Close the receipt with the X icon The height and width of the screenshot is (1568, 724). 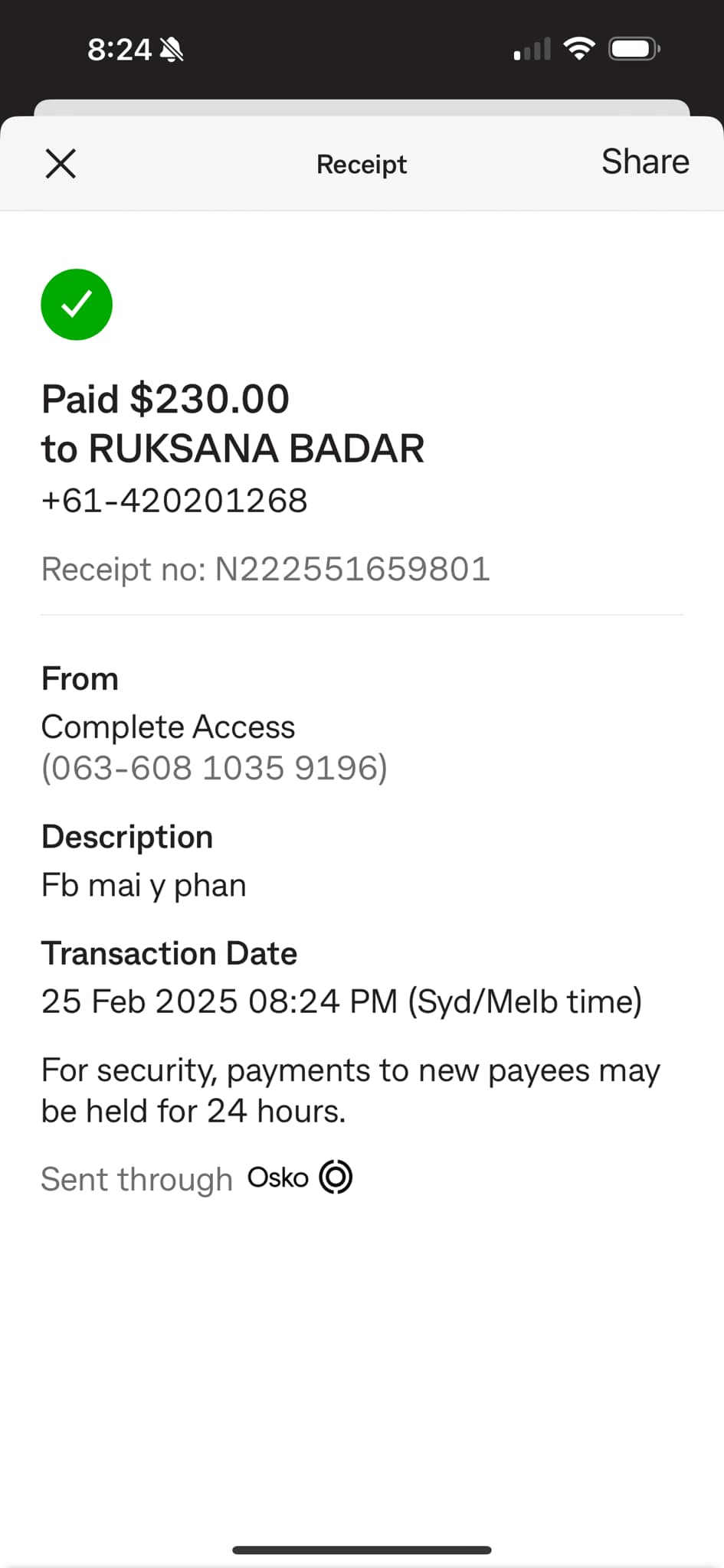click(x=61, y=164)
